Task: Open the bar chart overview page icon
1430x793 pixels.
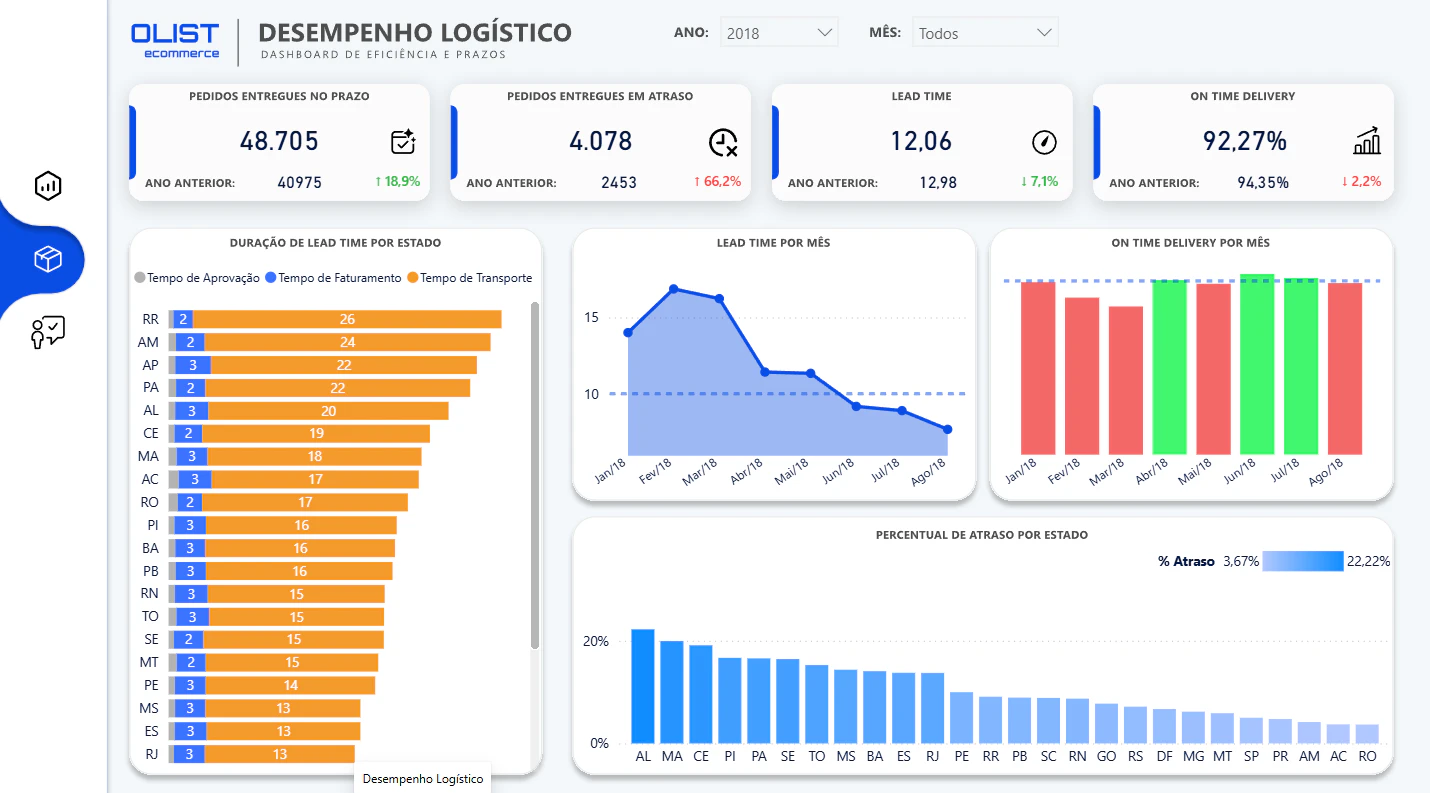Action: (48, 185)
